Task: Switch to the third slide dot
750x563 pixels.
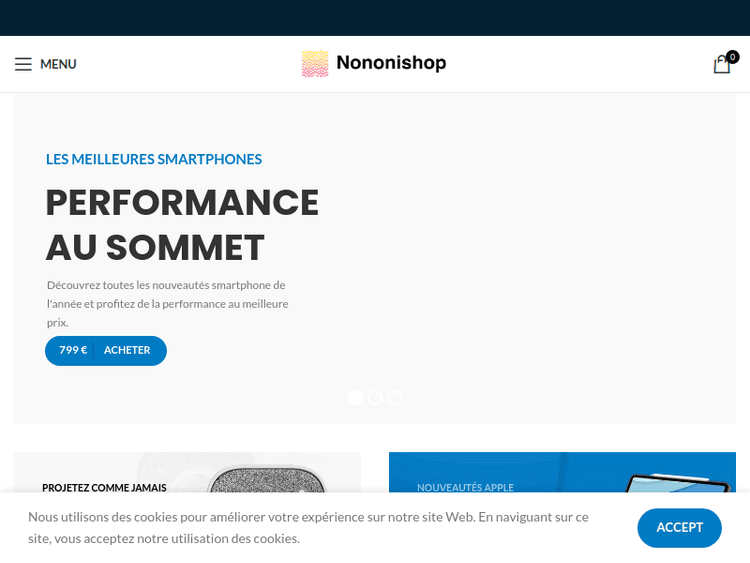Action: coord(395,398)
